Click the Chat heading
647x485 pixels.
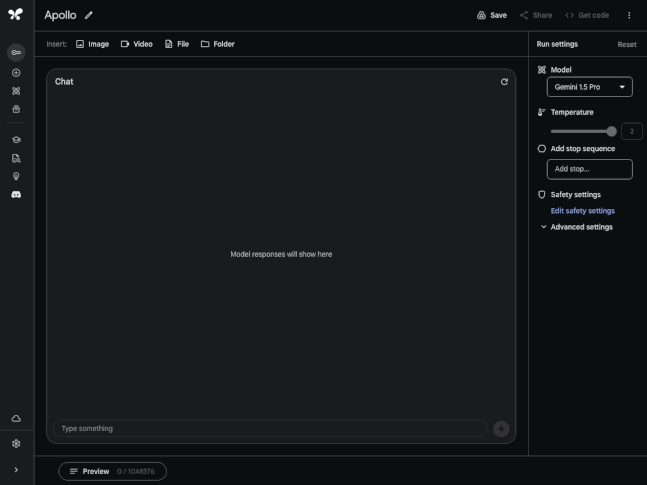click(x=64, y=82)
